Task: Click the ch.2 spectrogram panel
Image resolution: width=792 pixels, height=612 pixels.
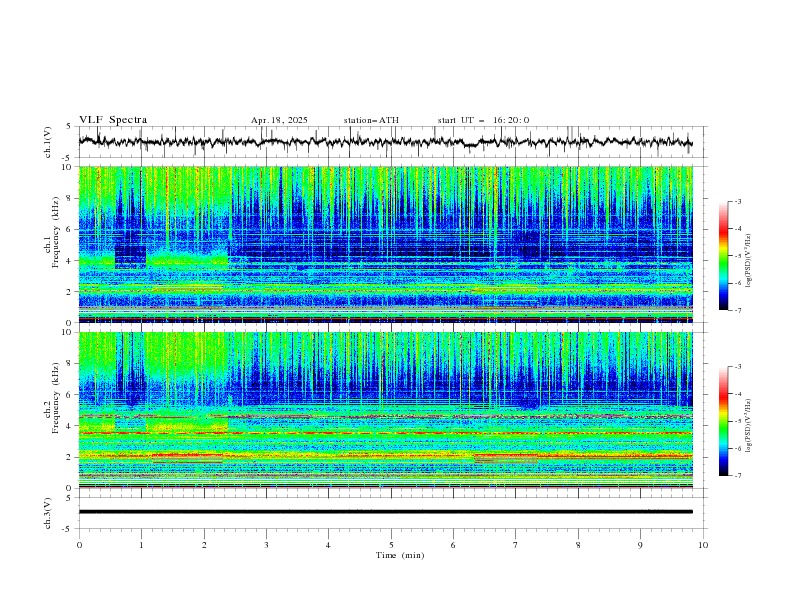Action: (385, 410)
